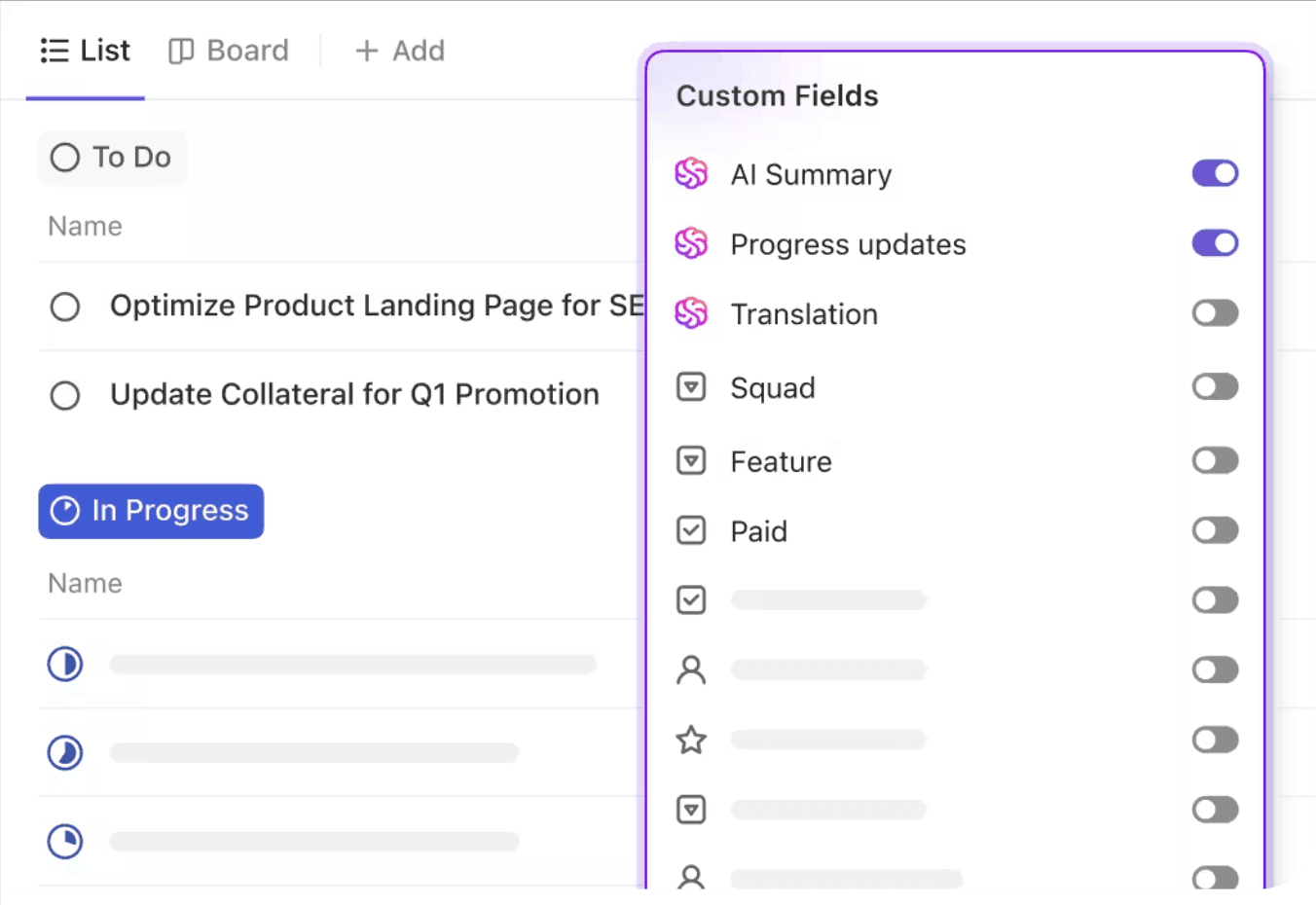Enable the Translation field toggle

click(1215, 313)
